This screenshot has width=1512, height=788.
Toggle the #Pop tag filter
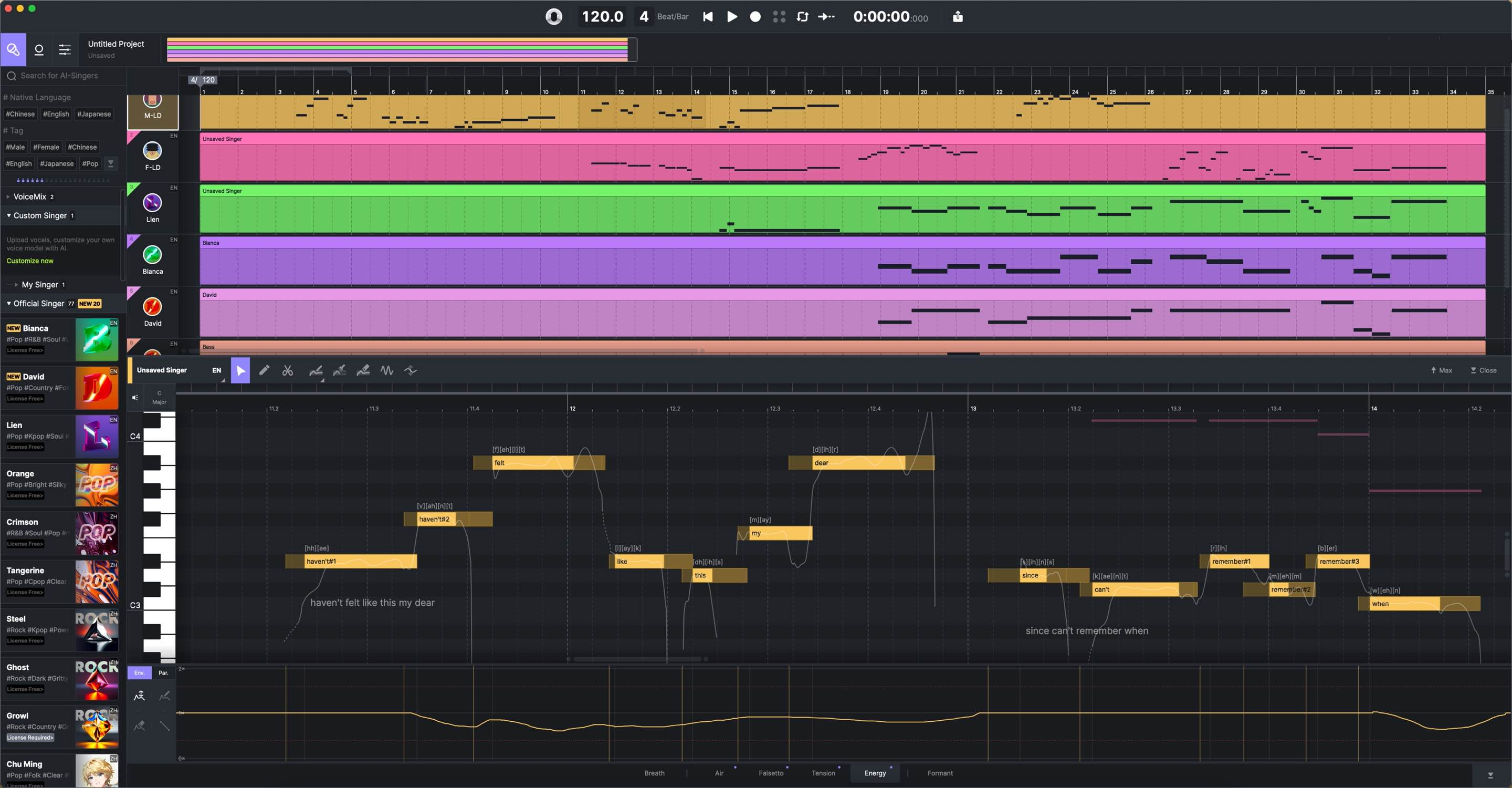pyautogui.click(x=90, y=163)
